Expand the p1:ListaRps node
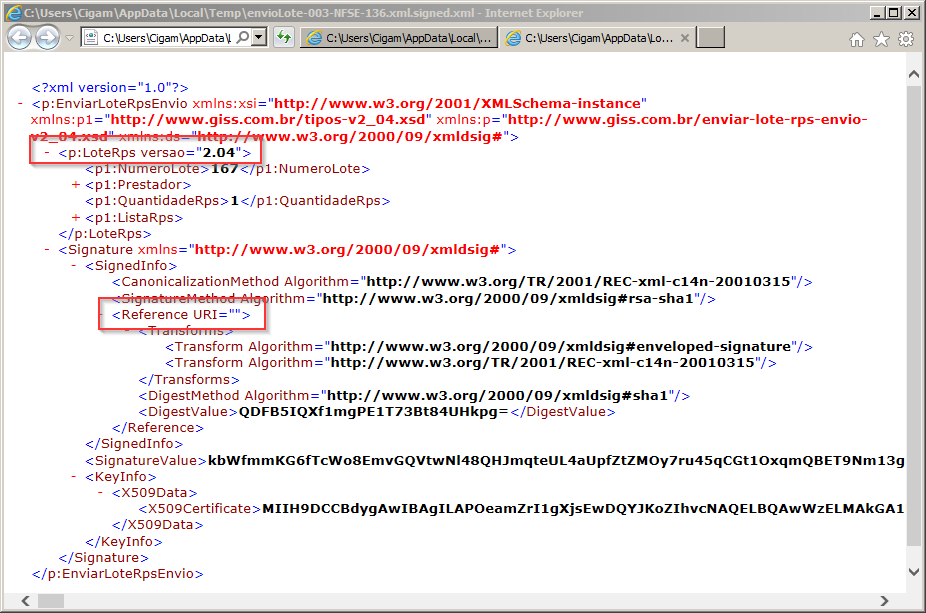This screenshot has width=926, height=613. coord(76,217)
